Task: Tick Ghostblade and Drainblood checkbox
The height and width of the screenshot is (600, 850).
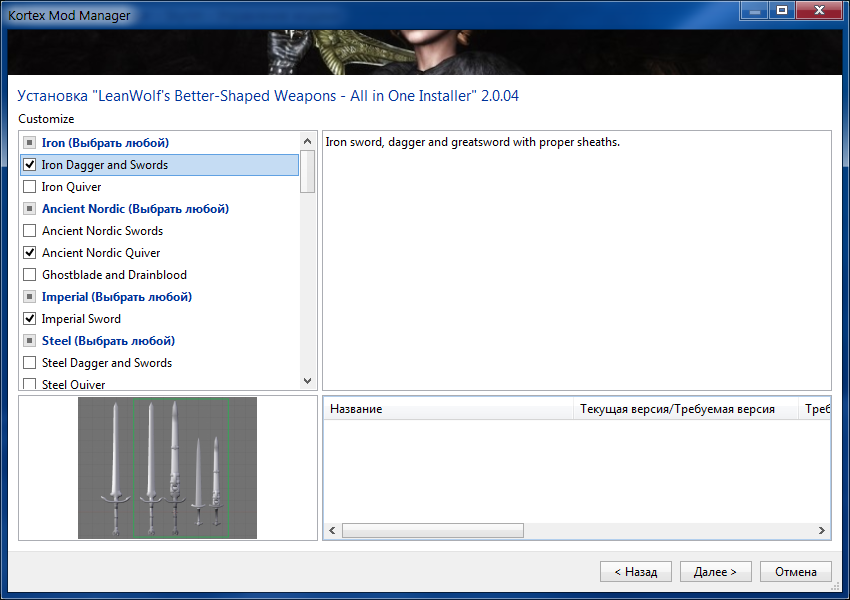Action: (x=30, y=275)
